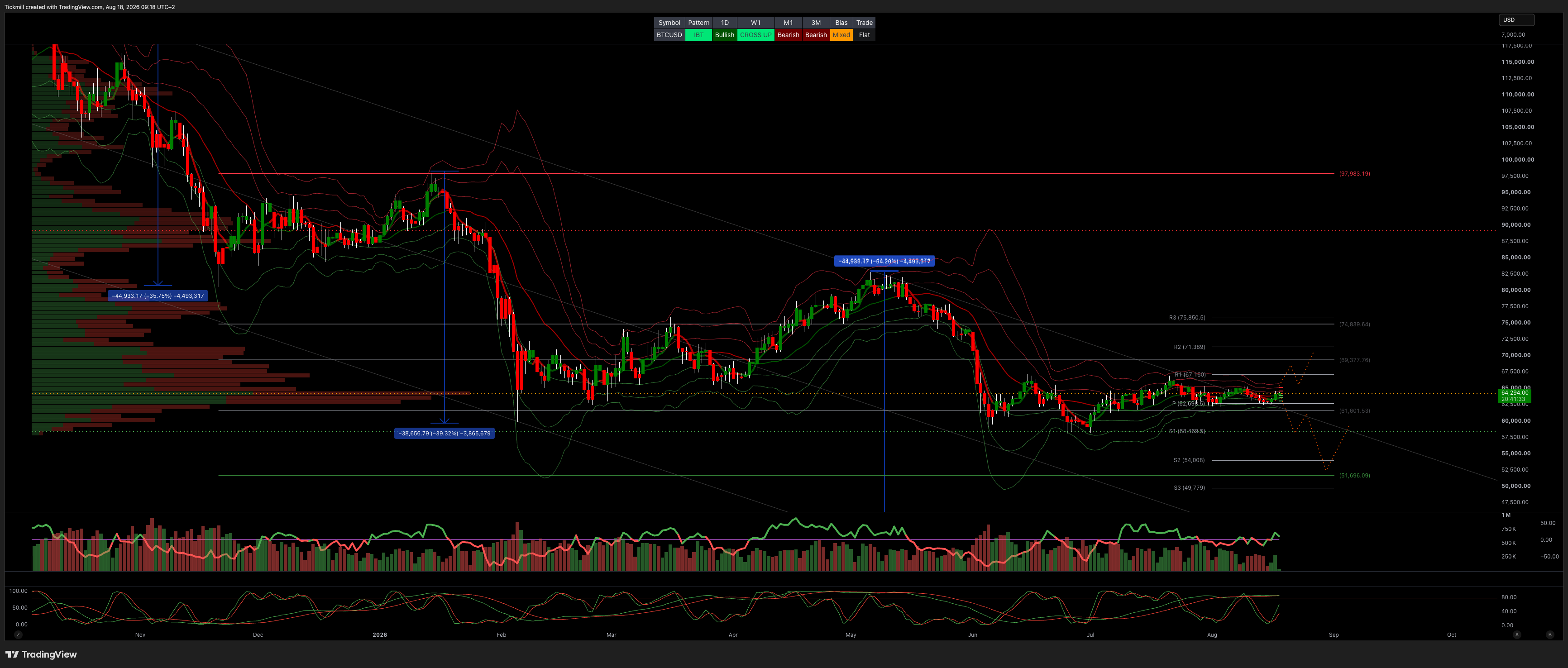Toggle the A auto-scale button
Screen dimensions: 1568x668
(x=1516, y=635)
